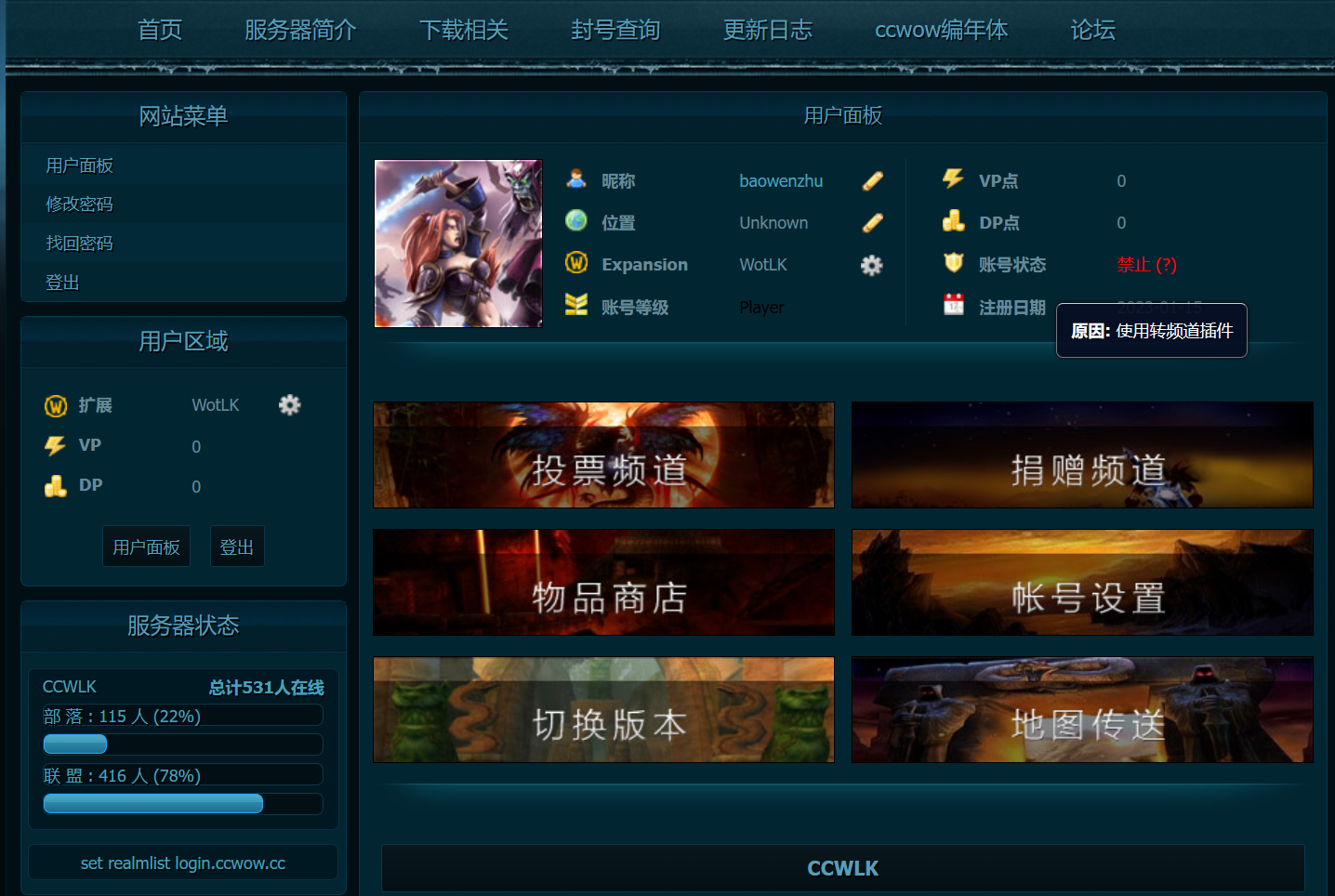Viewport: 1335px width, 896px height.
Task: Edit location using its pencil icon
Action: [871, 222]
